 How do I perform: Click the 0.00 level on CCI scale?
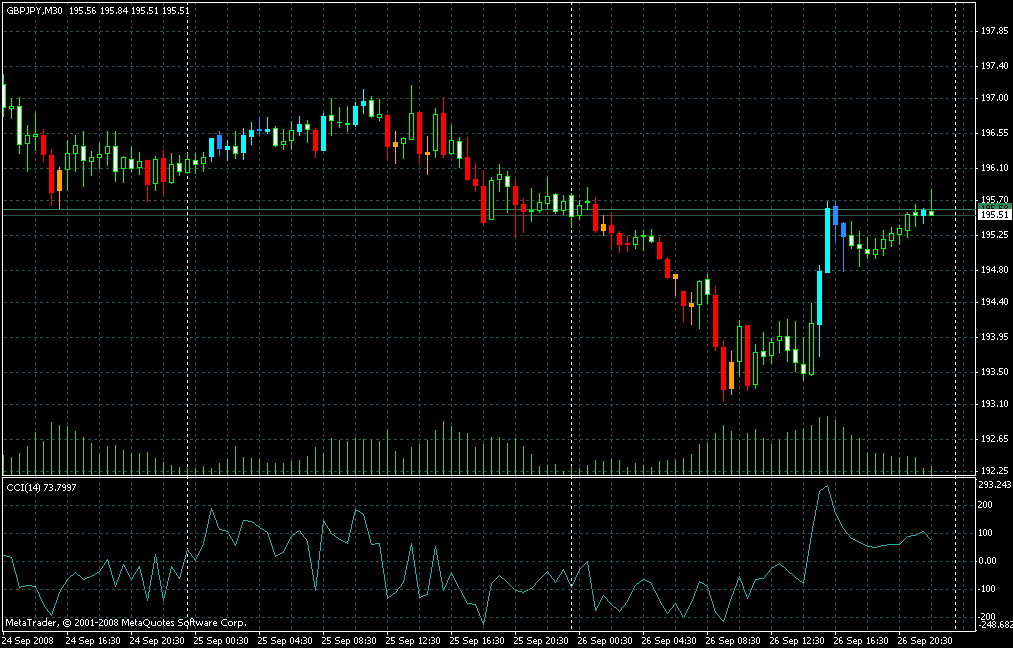[990, 561]
